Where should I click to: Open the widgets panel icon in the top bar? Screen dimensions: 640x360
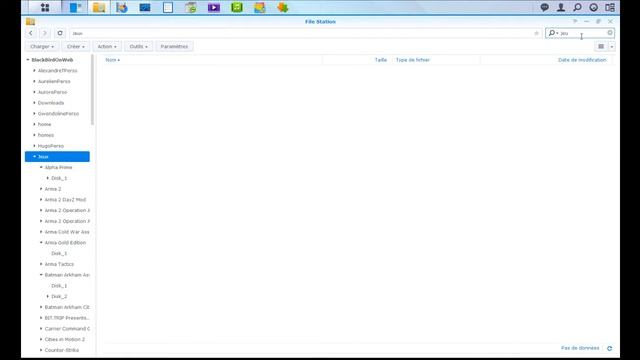tap(610, 7)
